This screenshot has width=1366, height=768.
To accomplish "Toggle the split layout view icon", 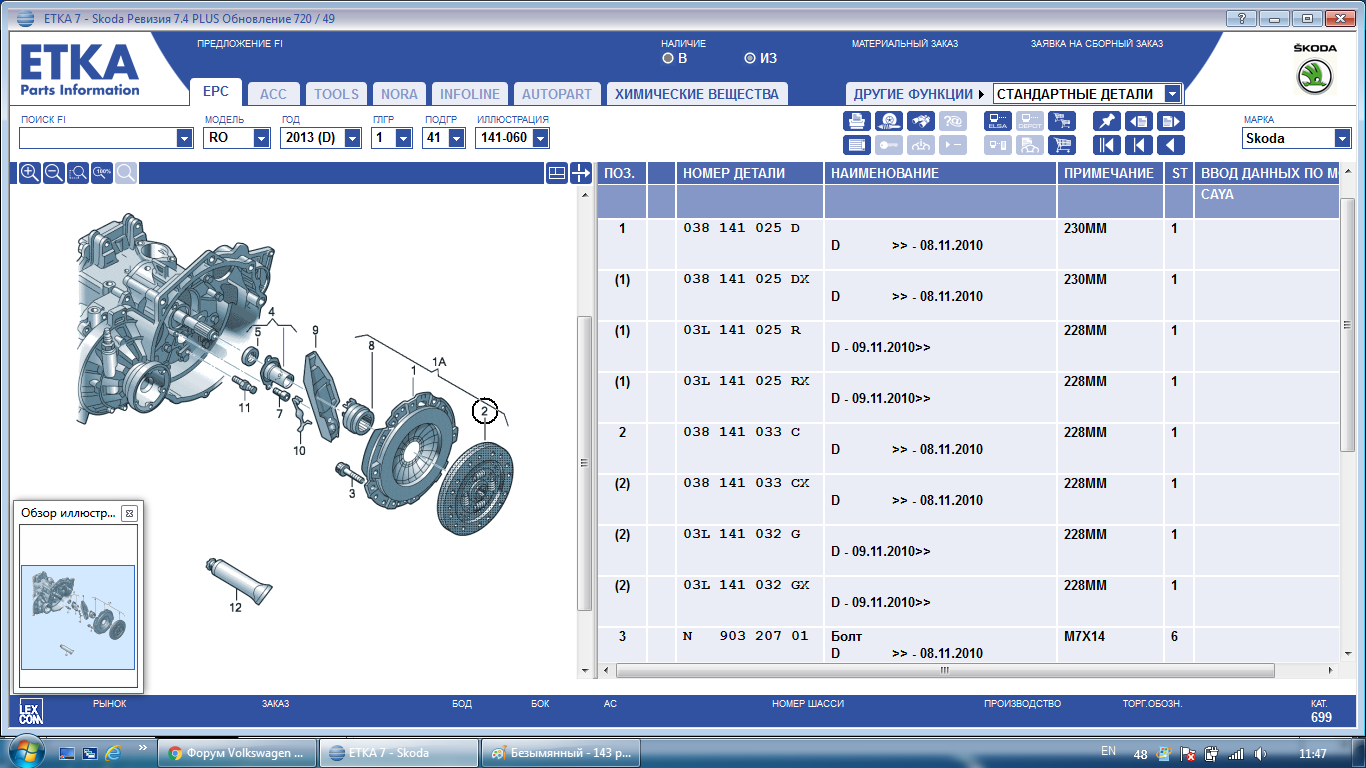I will [557, 173].
